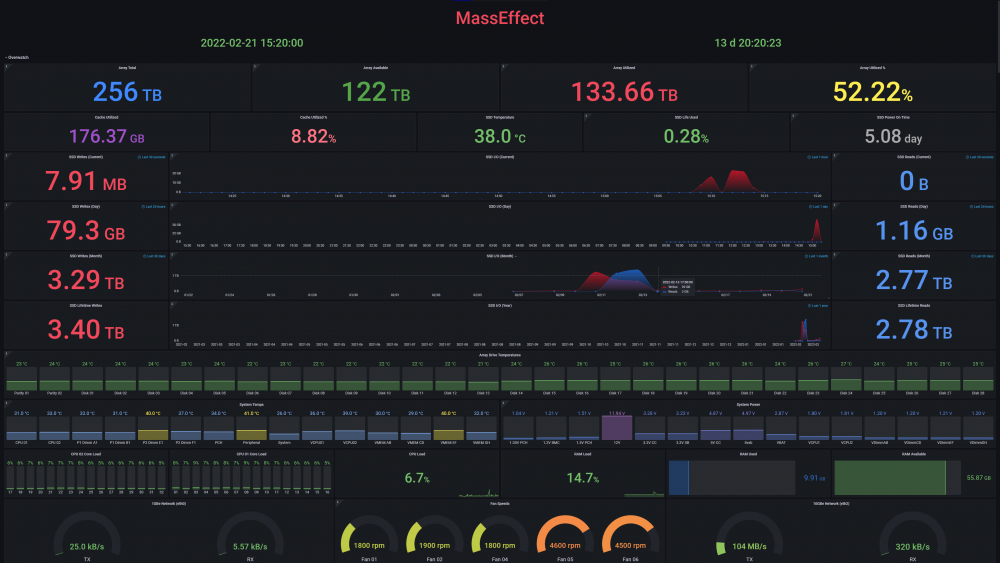
Task: Click time override label on SSD Writes (Month)
Action: pyautogui.click(x=154, y=256)
